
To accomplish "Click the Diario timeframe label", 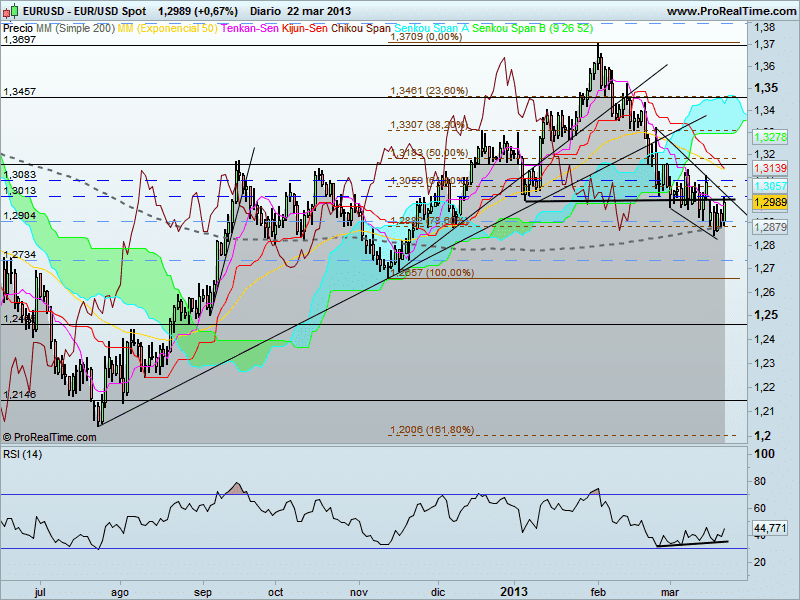I will pyautogui.click(x=265, y=11).
